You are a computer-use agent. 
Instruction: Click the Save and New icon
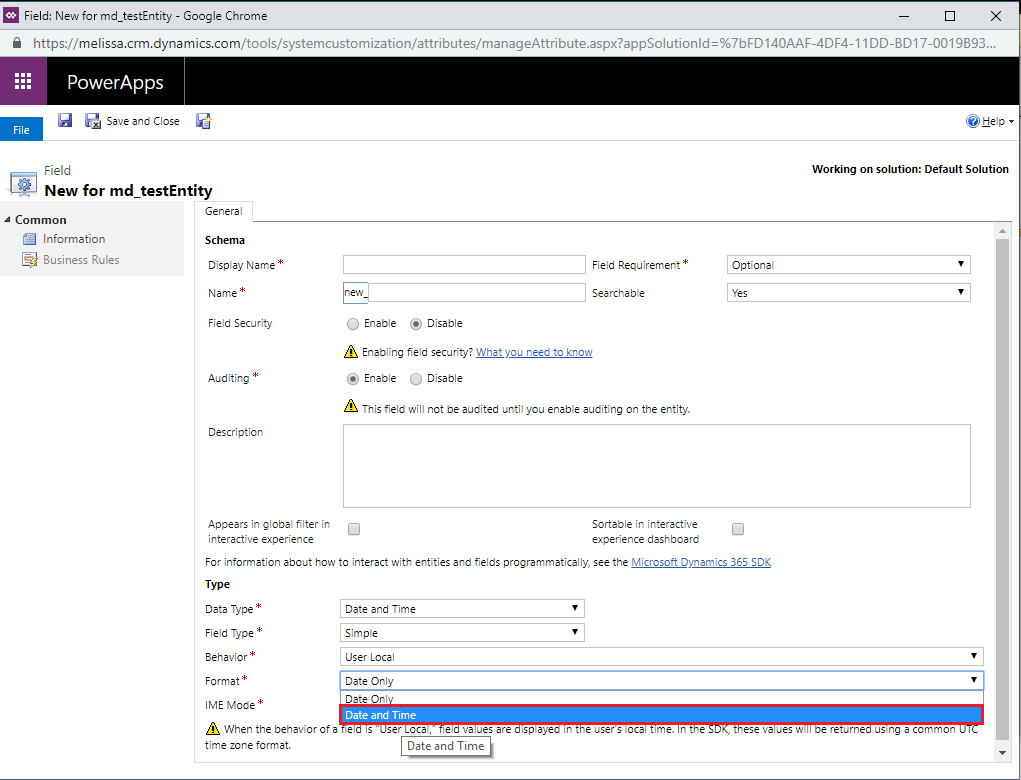point(204,121)
